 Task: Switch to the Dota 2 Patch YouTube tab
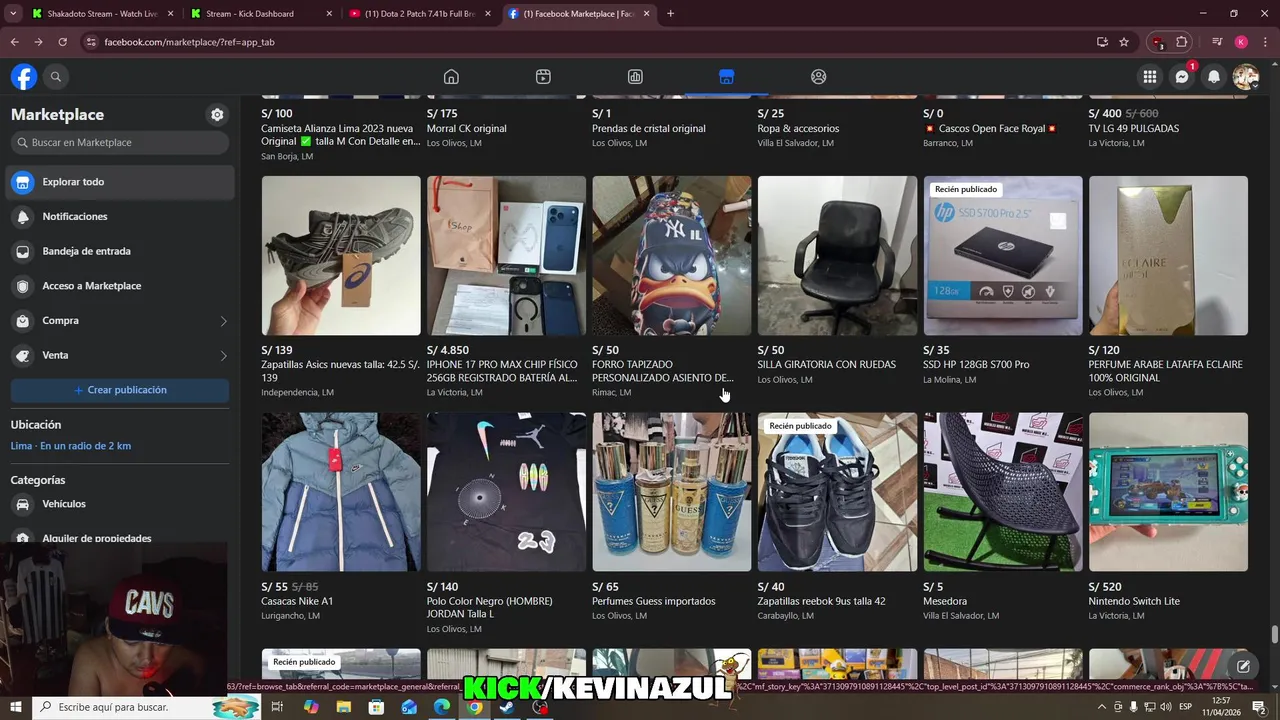click(420, 14)
